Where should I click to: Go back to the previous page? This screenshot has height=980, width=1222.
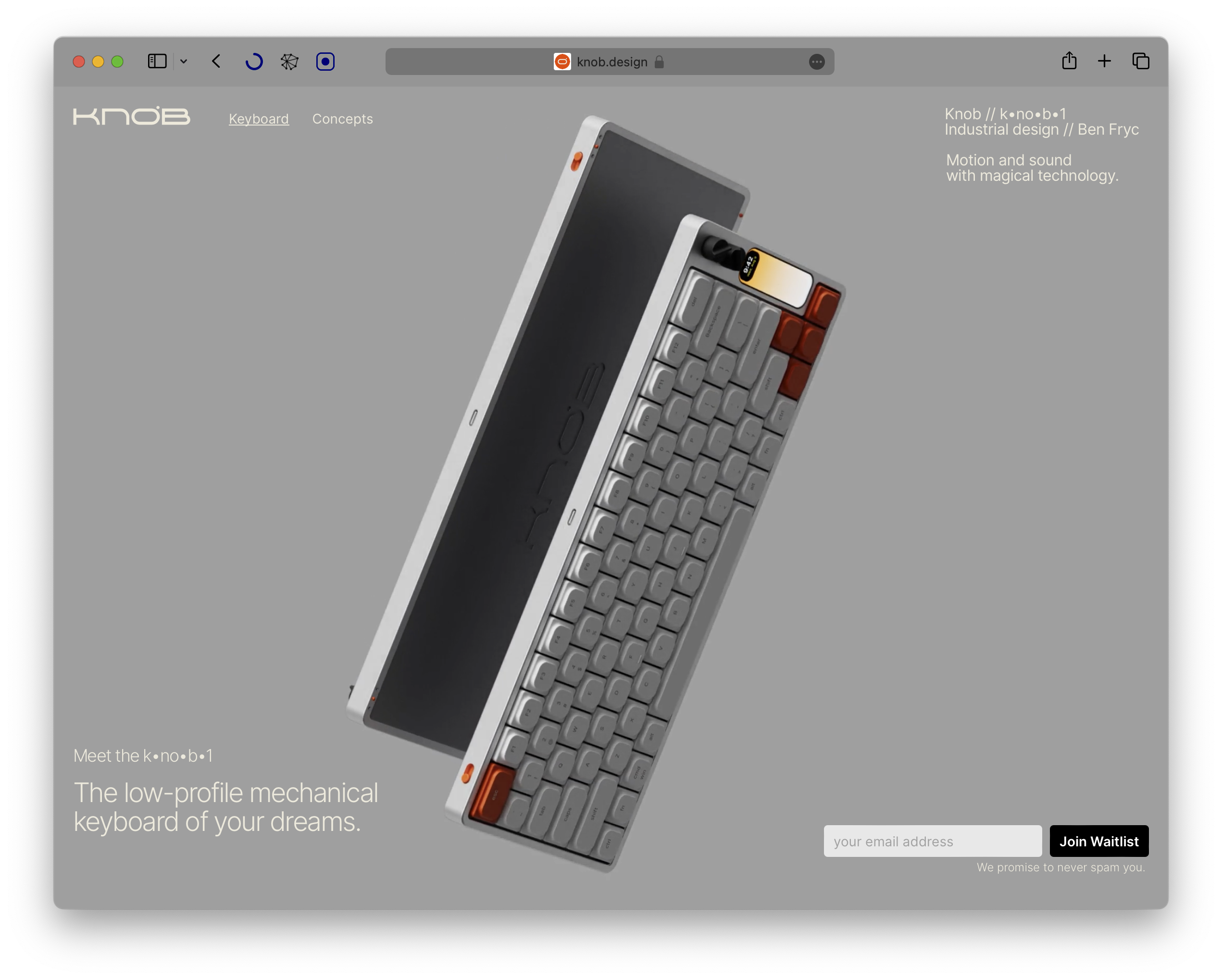(216, 61)
